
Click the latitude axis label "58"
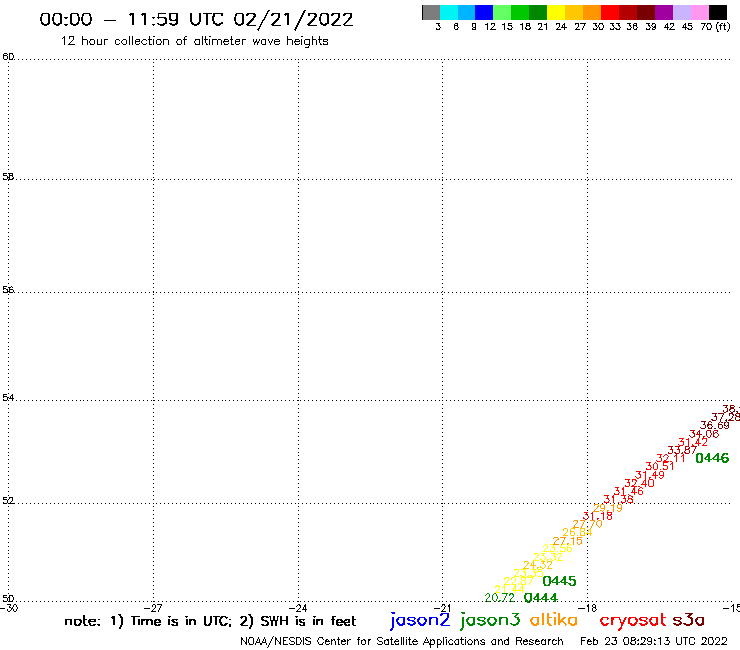click(8, 177)
